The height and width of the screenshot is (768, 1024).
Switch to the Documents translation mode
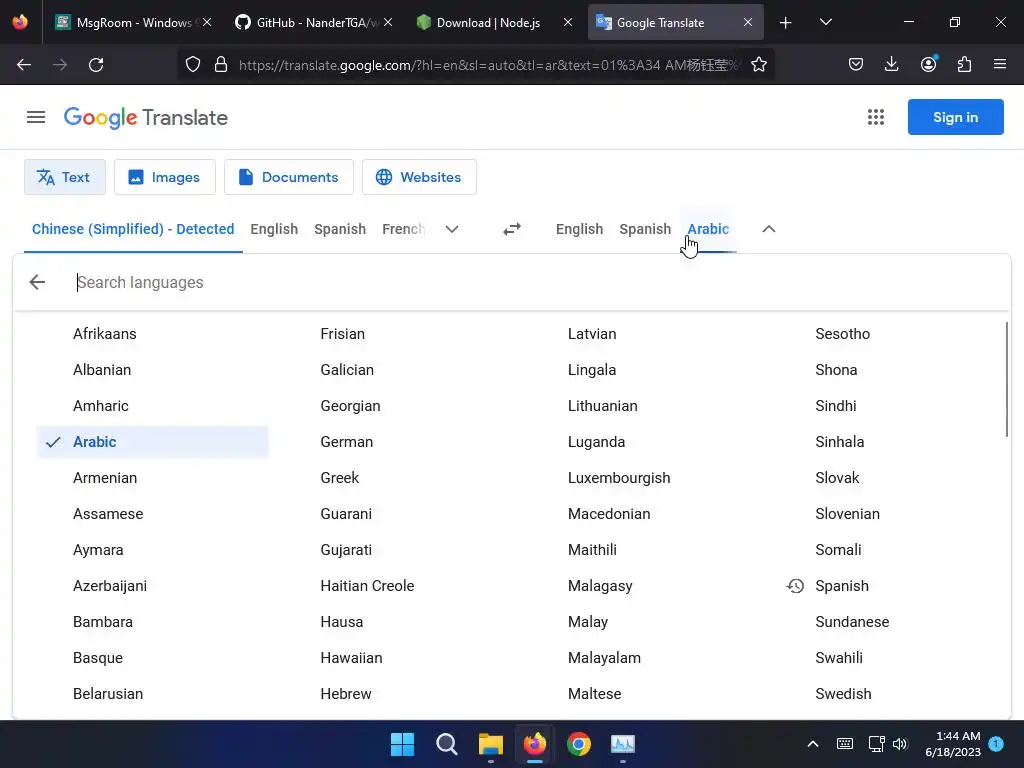(x=289, y=177)
